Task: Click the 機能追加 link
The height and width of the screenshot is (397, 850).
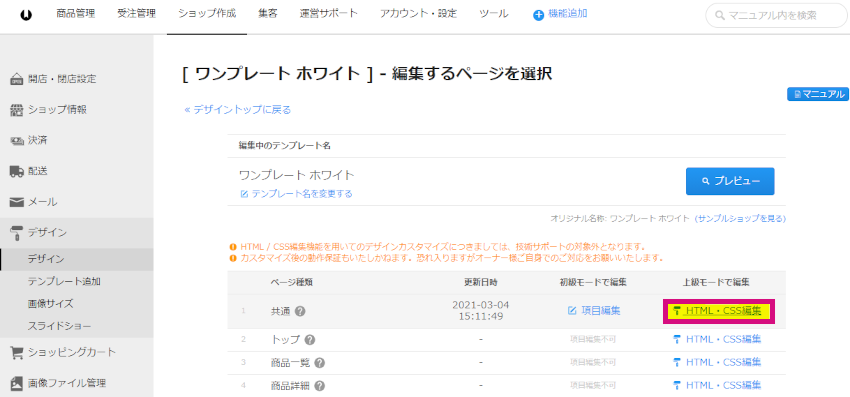Action: click(x=568, y=14)
